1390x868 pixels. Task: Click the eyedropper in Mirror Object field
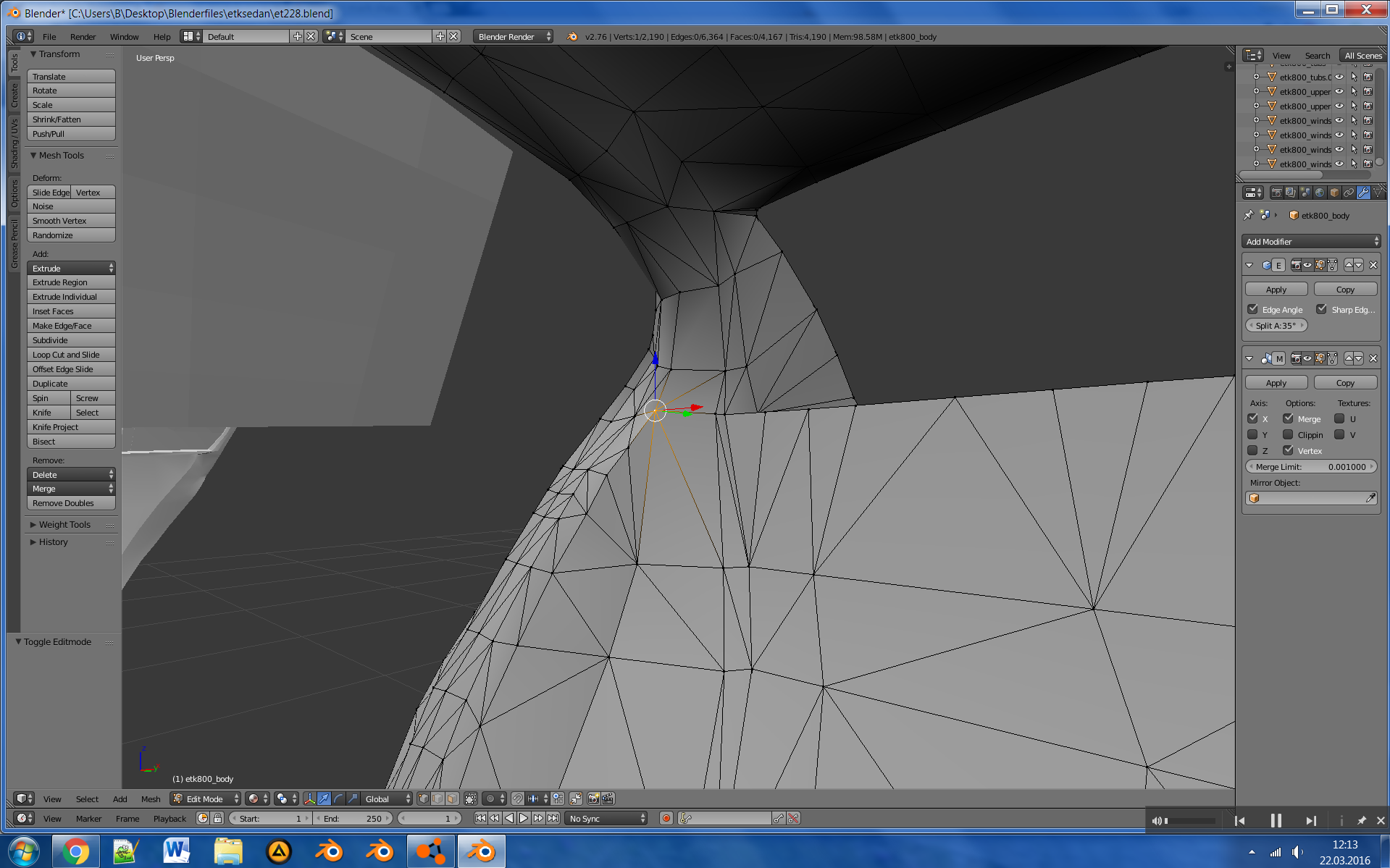[x=1370, y=498]
